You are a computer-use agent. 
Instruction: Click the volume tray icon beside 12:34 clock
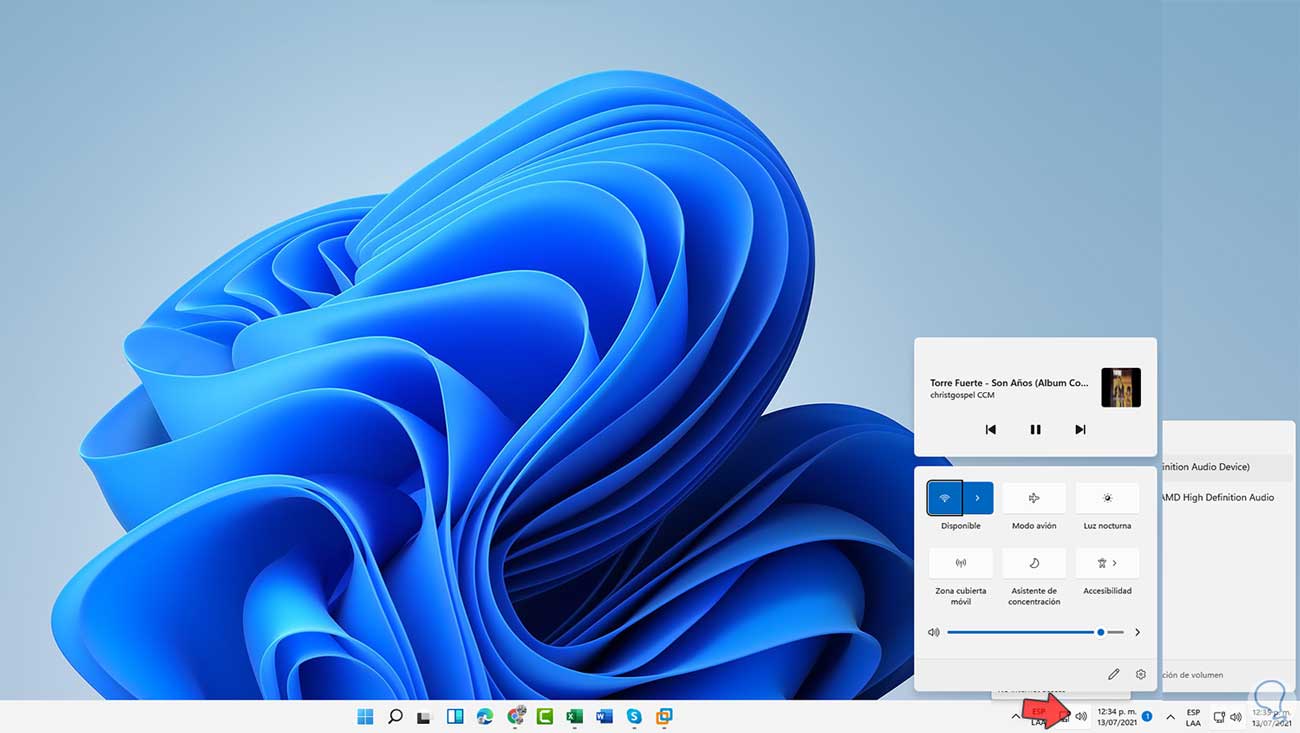1081,716
